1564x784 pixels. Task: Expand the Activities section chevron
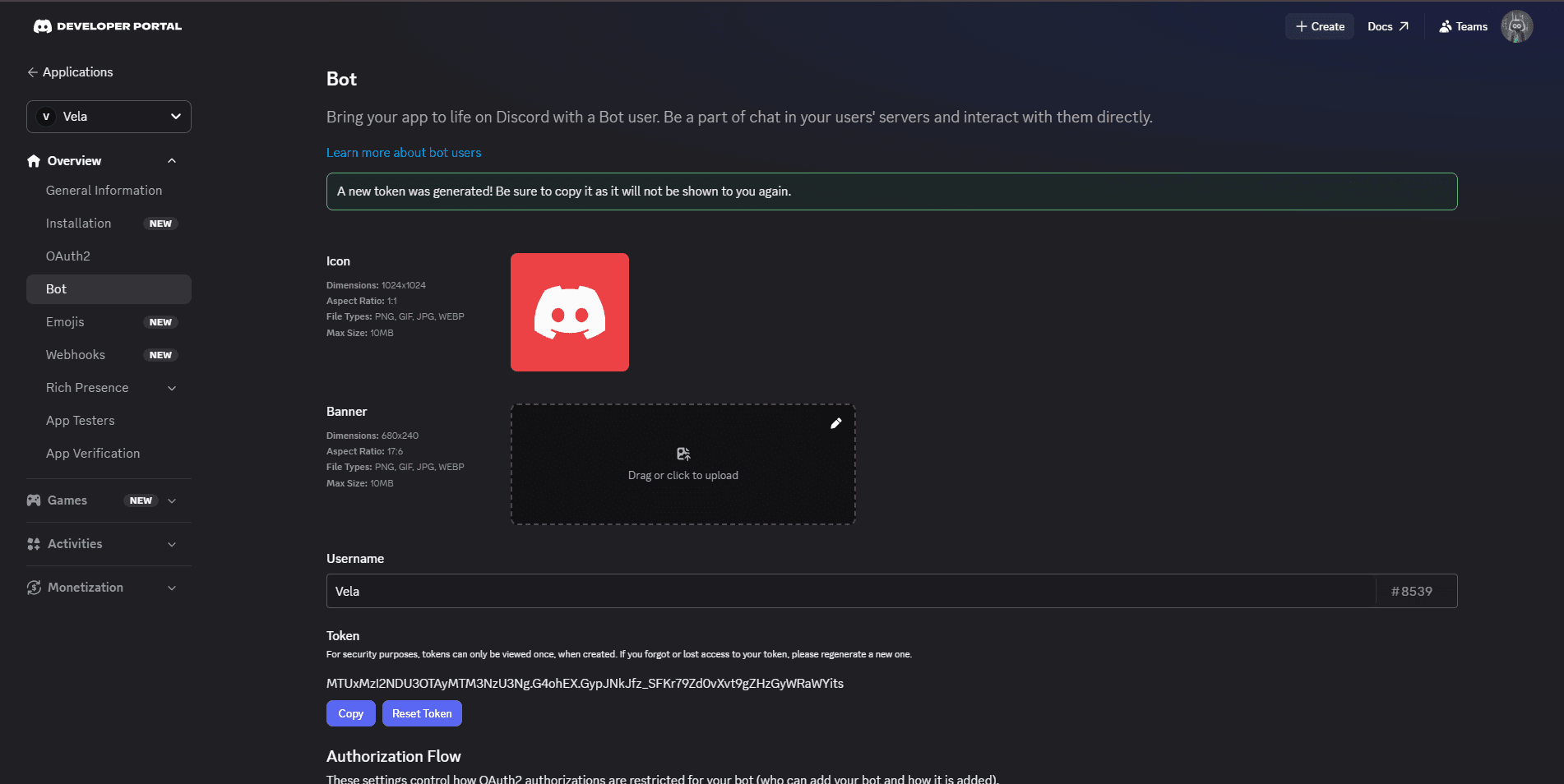172,544
